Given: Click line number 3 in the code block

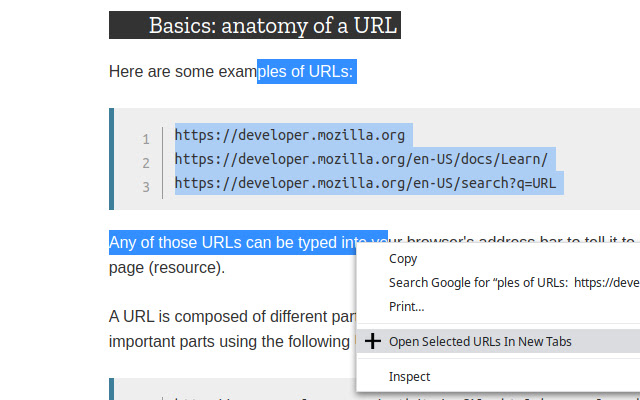Looking at the screenshot, I should point(146,187).
